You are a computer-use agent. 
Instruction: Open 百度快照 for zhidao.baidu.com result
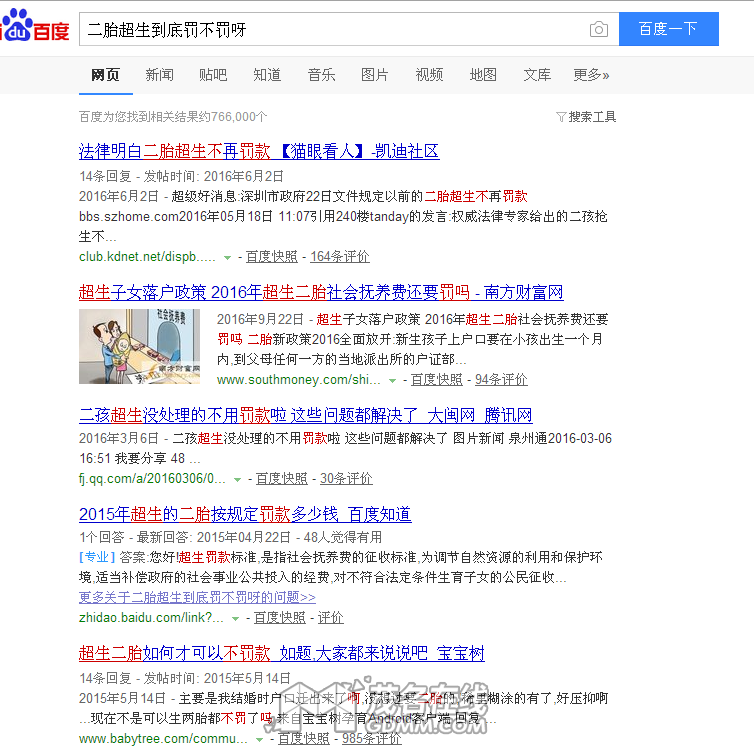pos(279,618)
